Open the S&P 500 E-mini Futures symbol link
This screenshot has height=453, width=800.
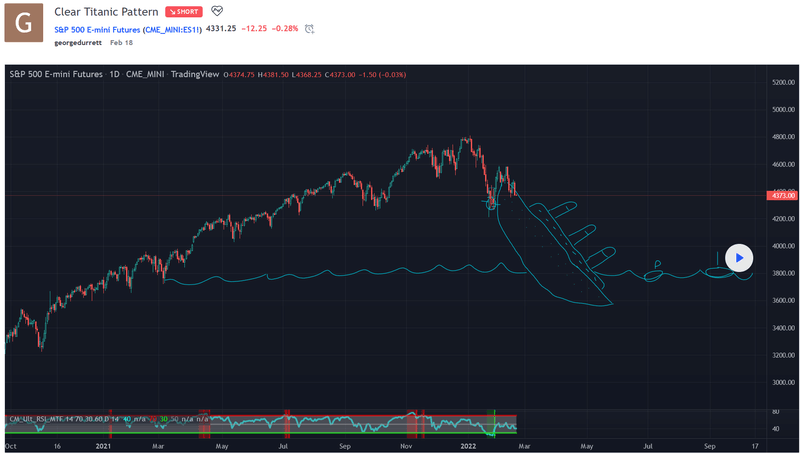(128, 30)
